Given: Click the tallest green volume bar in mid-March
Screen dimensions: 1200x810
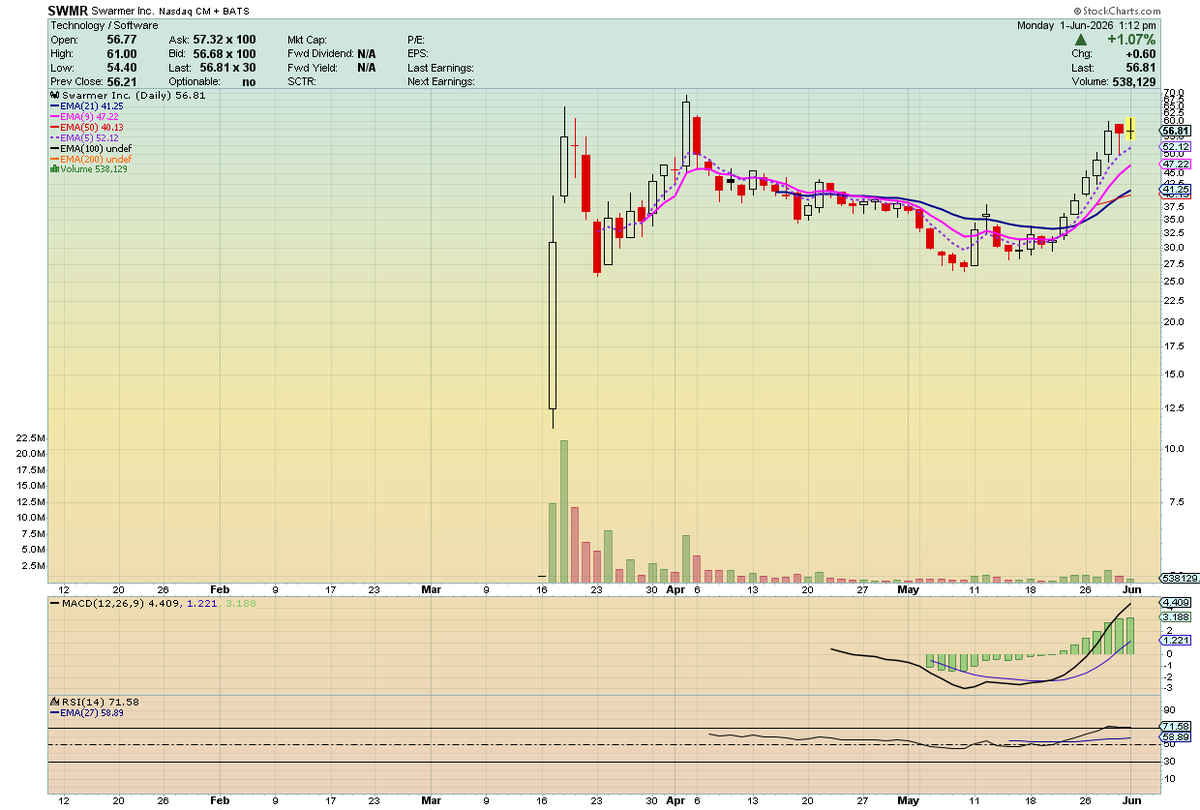Looking at the screenshot, I should click(x=564, y=511).
